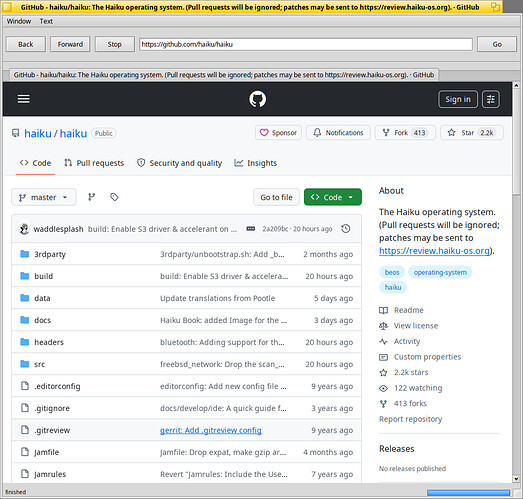Click waddlesplash's avatar image

click(x=24, y=229)
